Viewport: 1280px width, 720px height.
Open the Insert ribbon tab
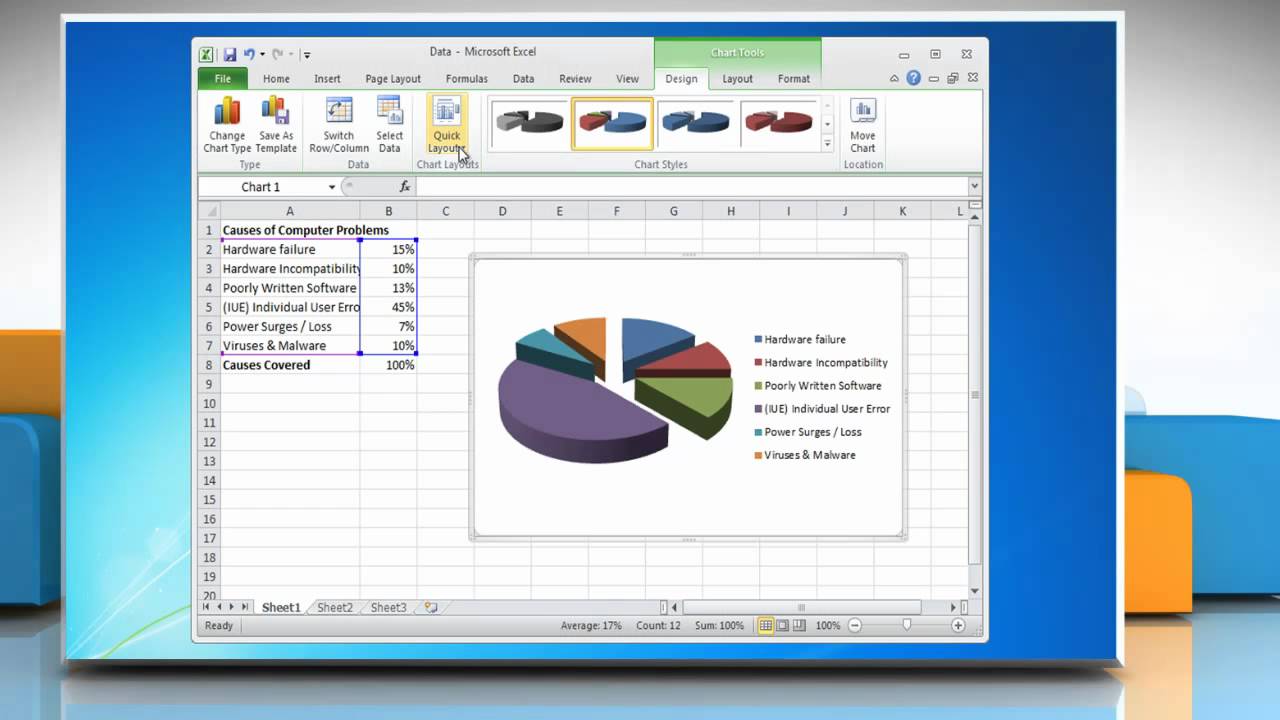pyautogui.click(x=327, y=79)
